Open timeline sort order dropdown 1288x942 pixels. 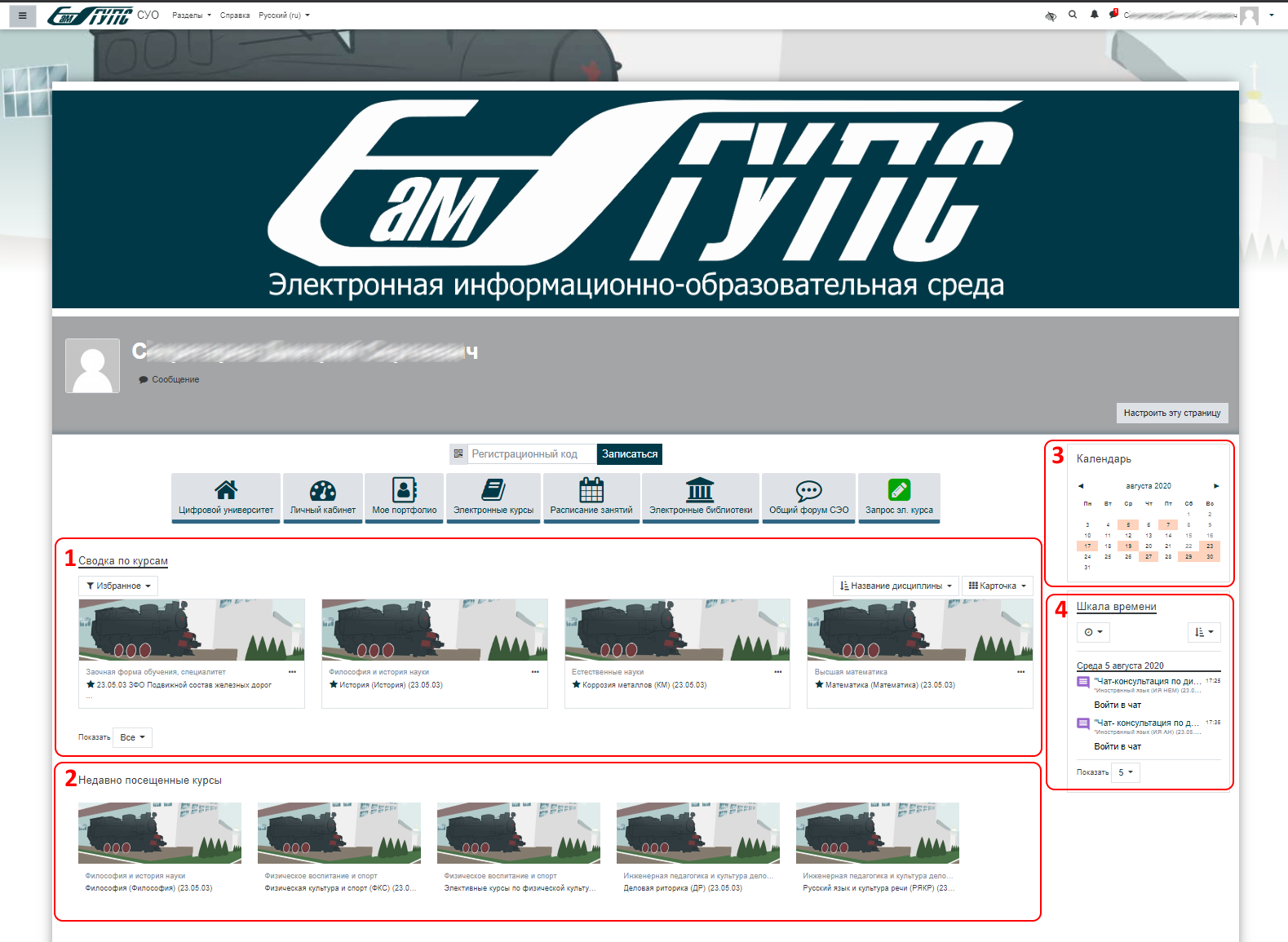[1204, 633]
